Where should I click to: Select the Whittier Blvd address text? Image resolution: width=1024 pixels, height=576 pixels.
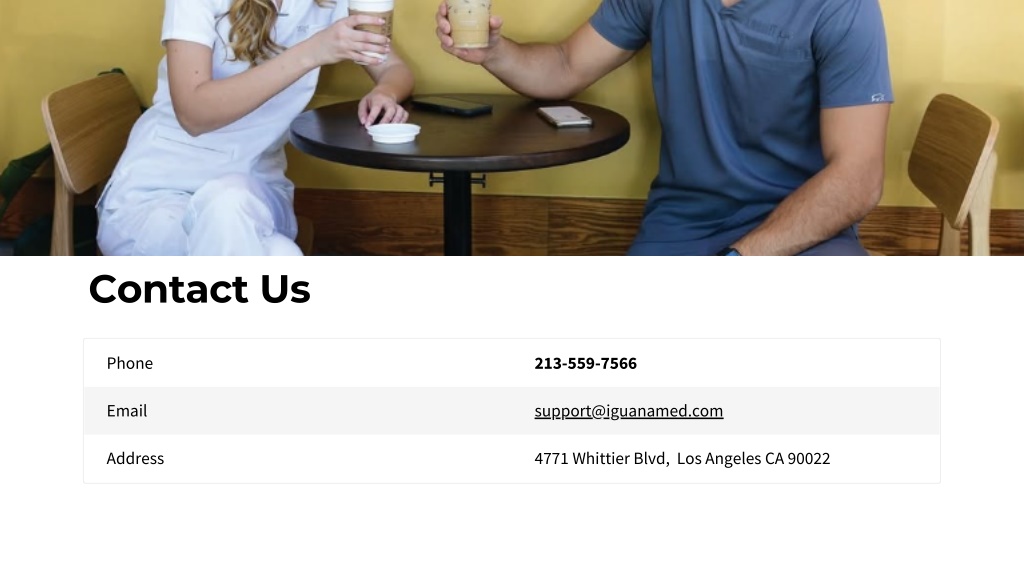pyautogui.click(x=682, y=458)
